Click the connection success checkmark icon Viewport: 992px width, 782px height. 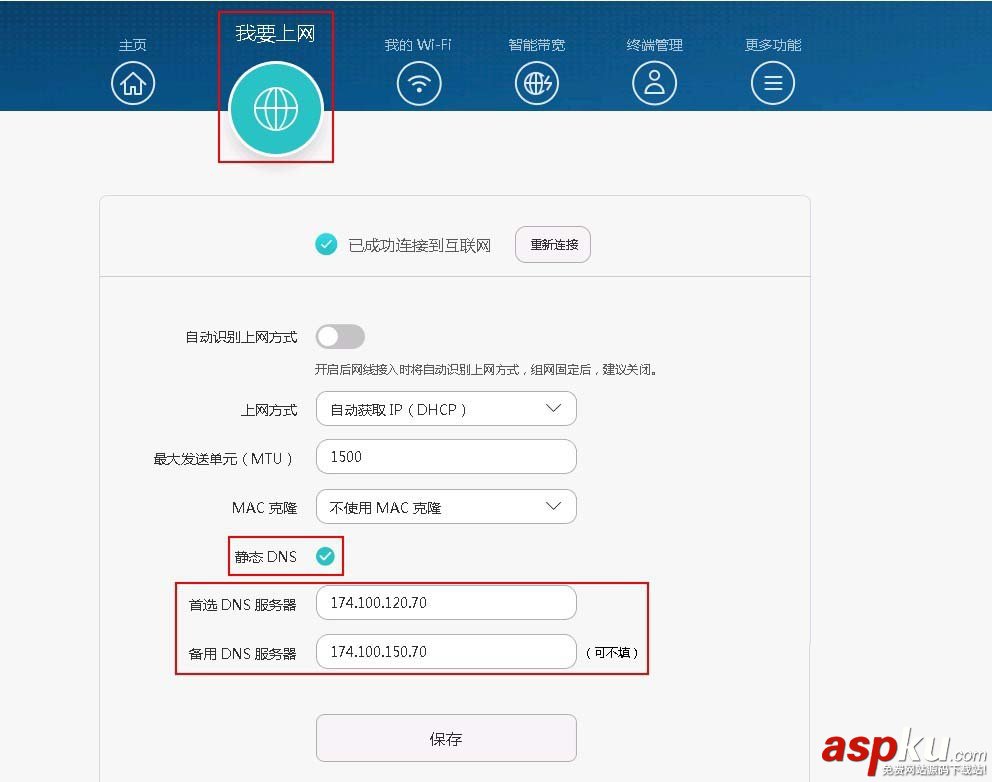[x=326, y=244]
